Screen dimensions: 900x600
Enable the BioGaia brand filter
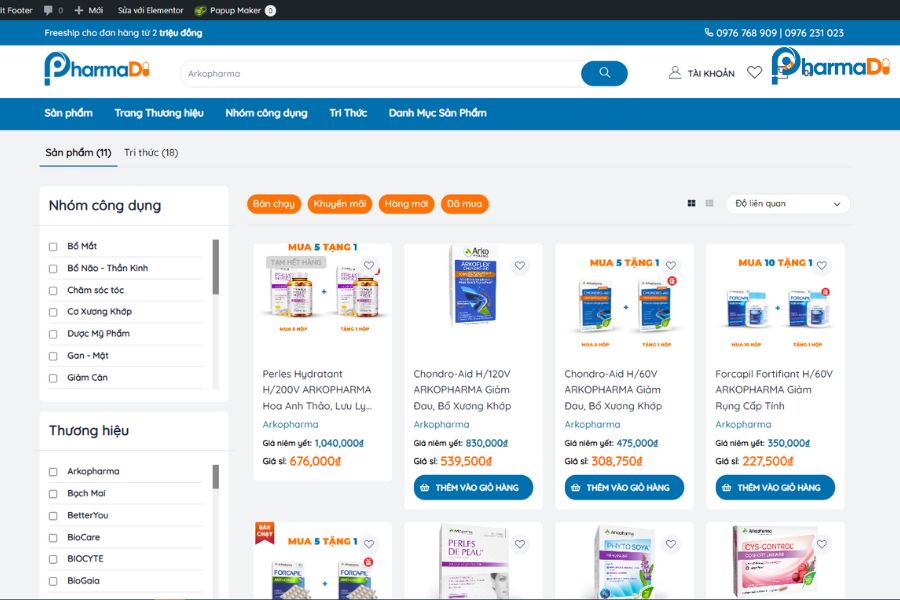pos(54,580)
